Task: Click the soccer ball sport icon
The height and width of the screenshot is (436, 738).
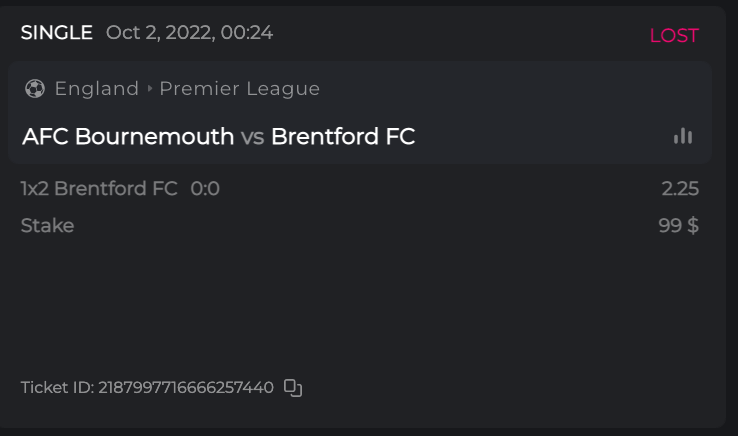Action: (x=35, y=89)
